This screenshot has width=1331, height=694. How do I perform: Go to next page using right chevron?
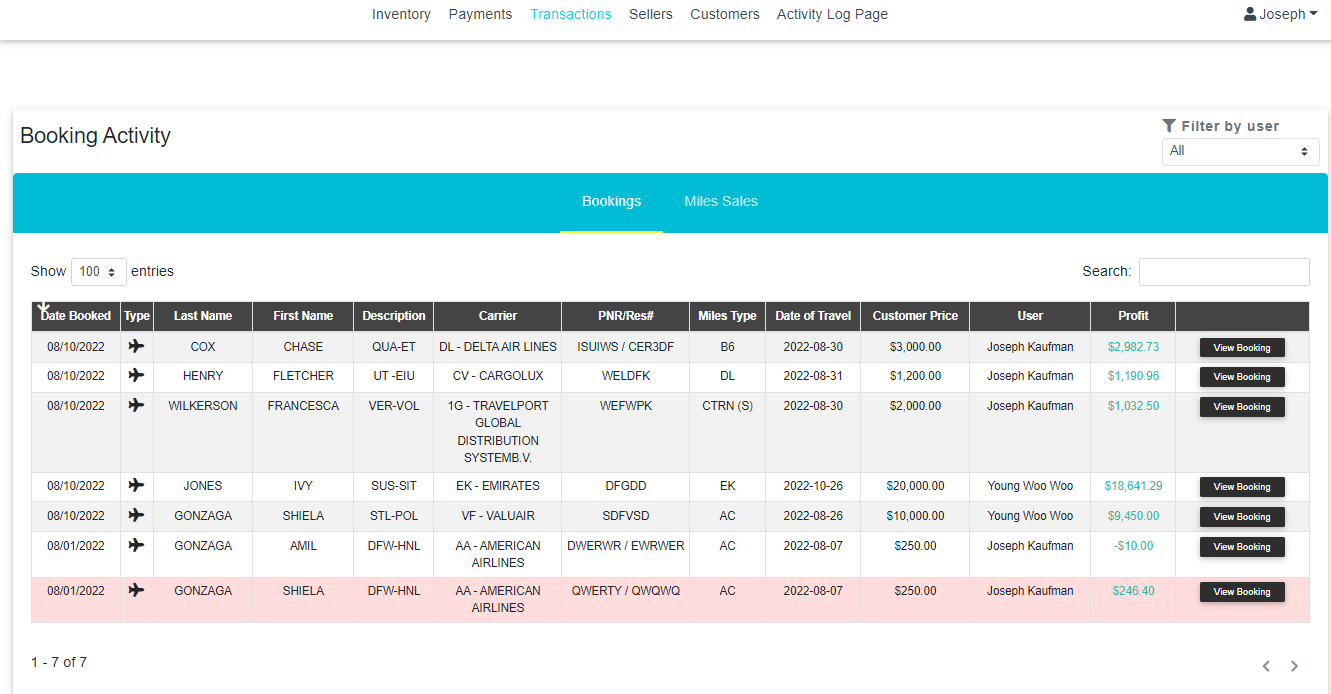(x=1294, y=666)
